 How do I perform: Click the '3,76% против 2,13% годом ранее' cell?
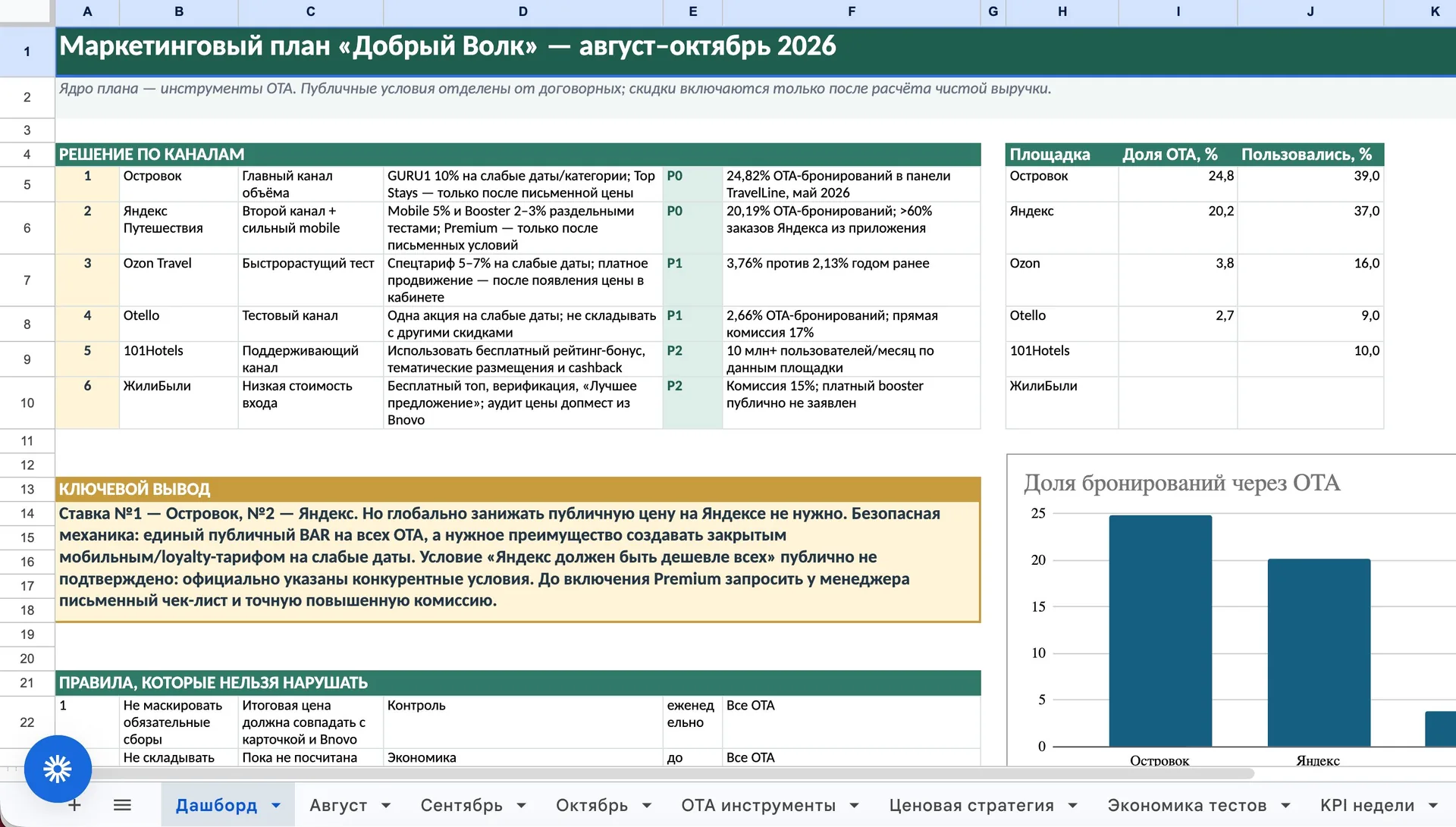click(851, 280)
